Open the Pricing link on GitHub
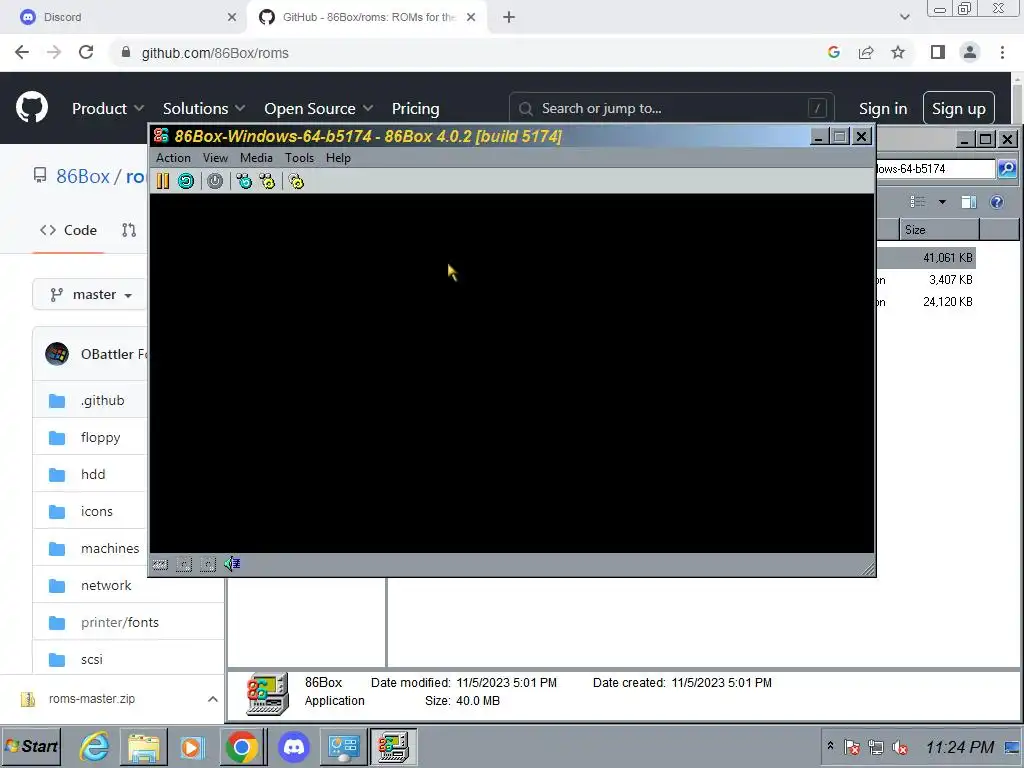 (x=415, y=108)
